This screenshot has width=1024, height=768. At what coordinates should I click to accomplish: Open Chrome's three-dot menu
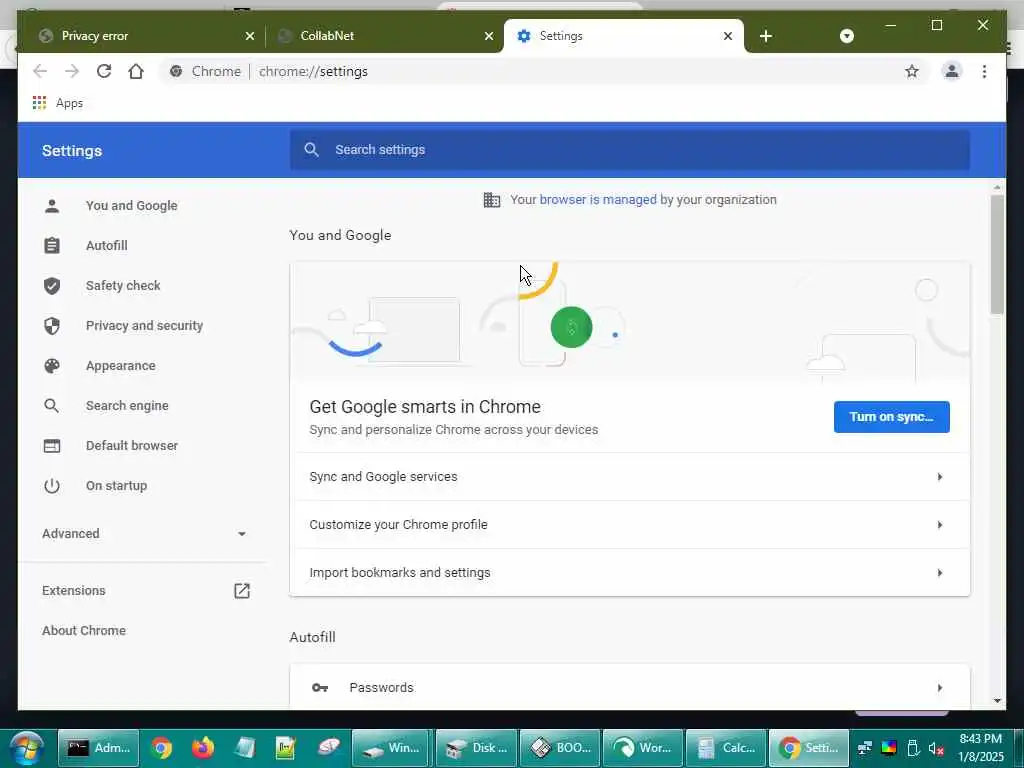point(984,71)
